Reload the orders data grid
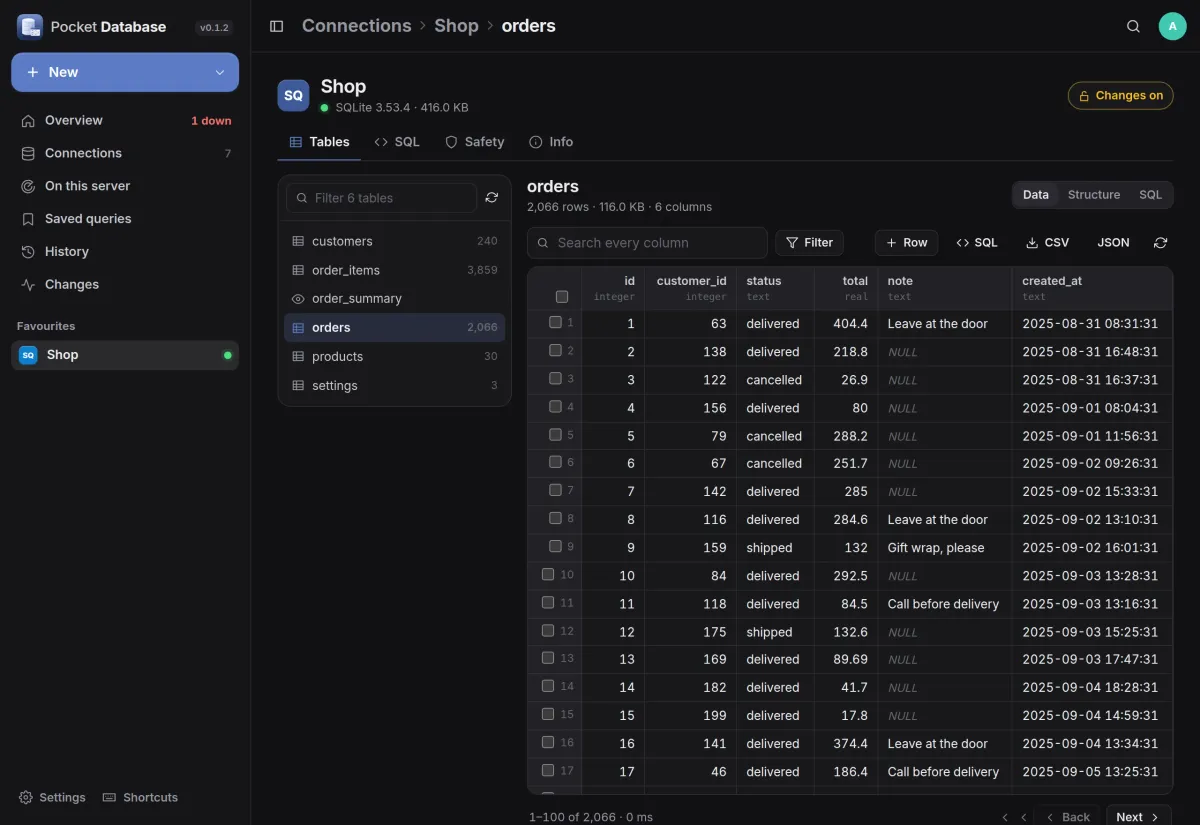The height and width of the screenshot is (825, 1200). click(x=1160, y=243)
